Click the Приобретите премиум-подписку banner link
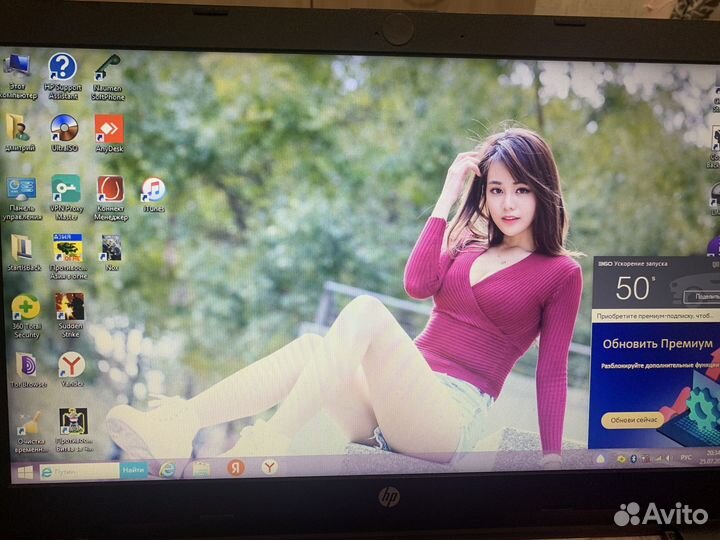Viewport: 720px width, 540px height. click(656, 316)
